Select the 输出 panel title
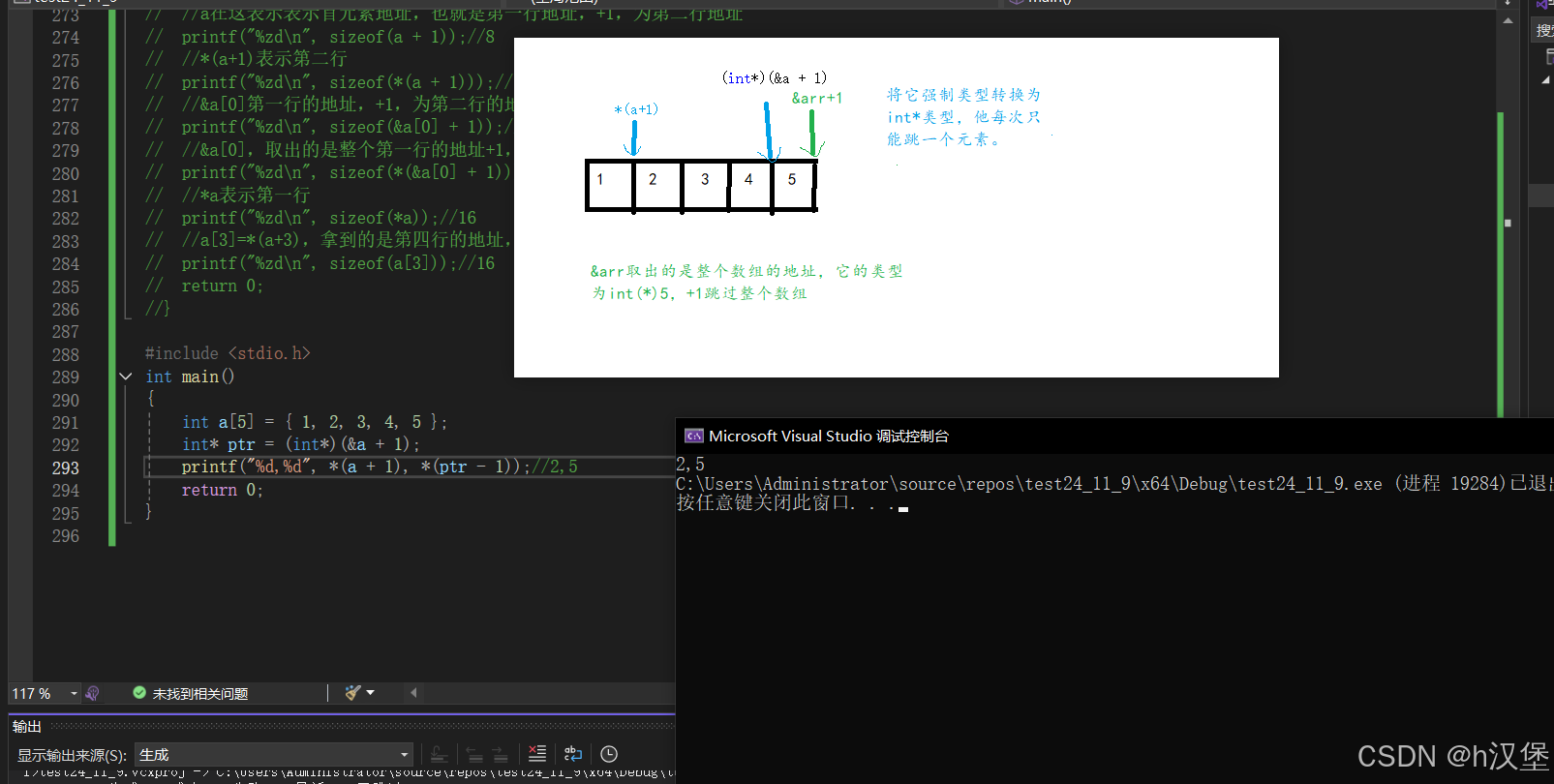Viewport: 1554px width, 784px height. [27, 726]
